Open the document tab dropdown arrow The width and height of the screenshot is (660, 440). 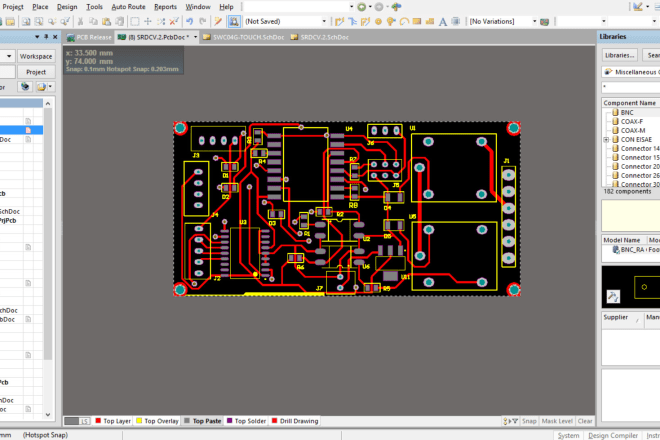pyautogui.click(x=195, y=37)
